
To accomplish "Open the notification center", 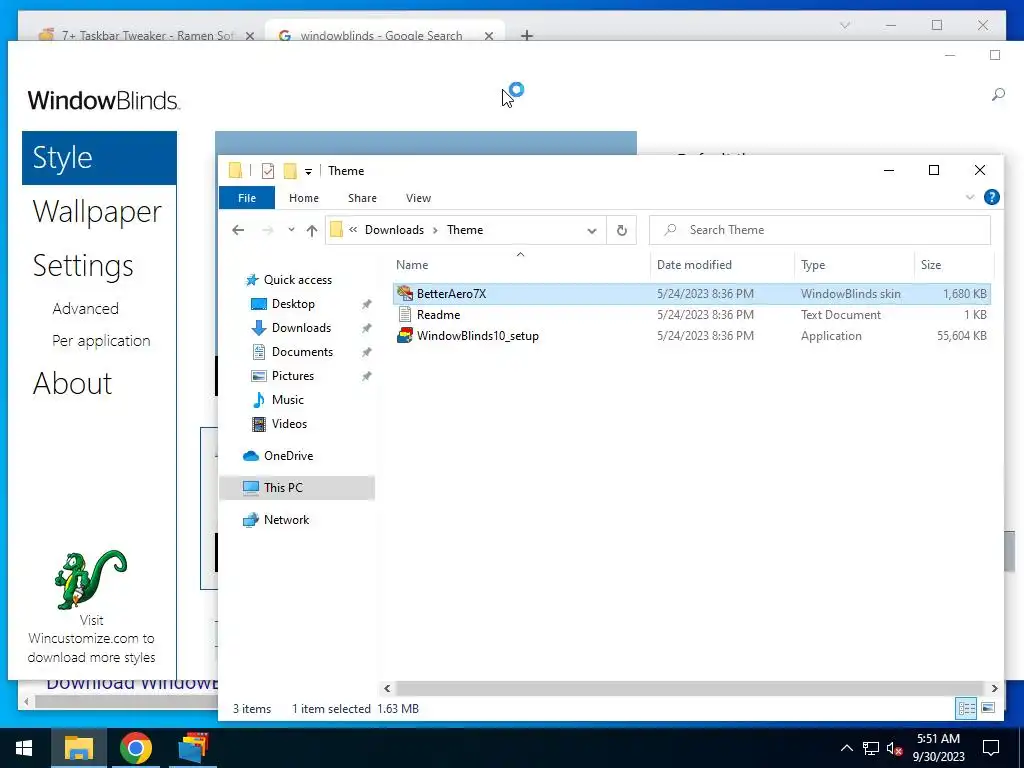I will [991, 748].
